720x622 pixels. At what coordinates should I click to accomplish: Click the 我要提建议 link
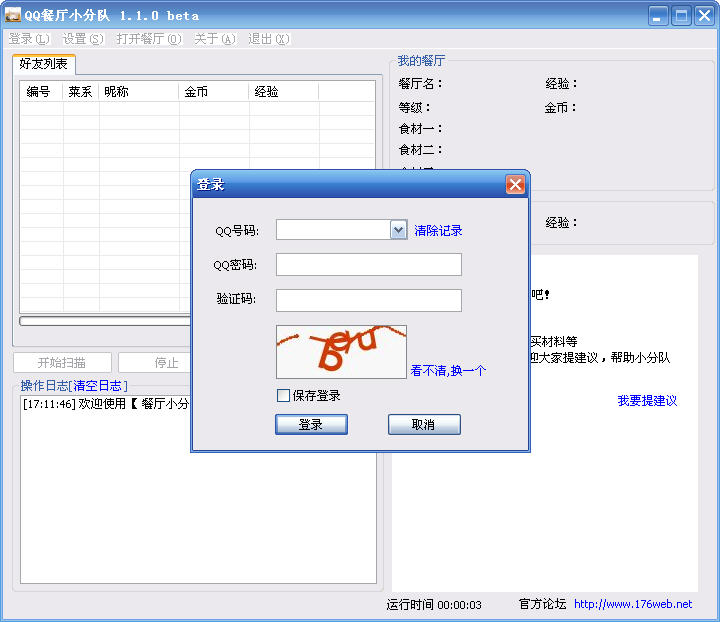tap(647, 400)
